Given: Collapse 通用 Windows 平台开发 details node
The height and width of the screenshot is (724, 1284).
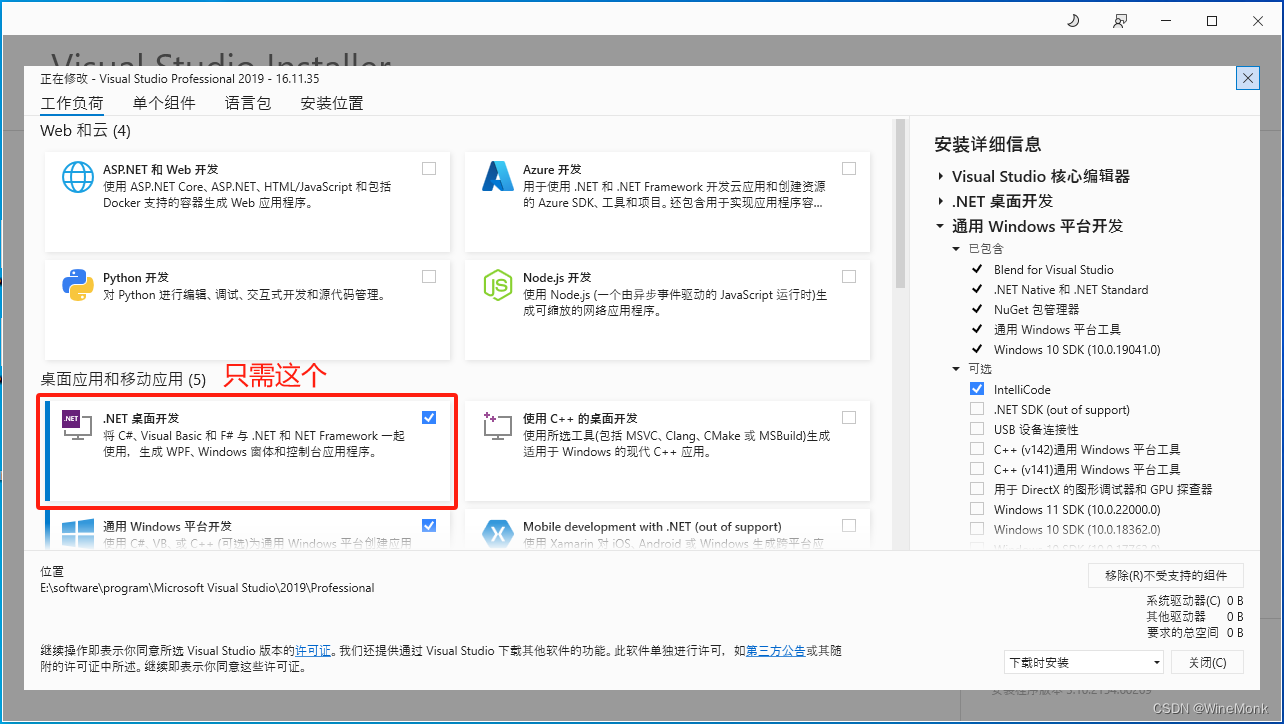Looking at the screenshot, I should (941, 226).
